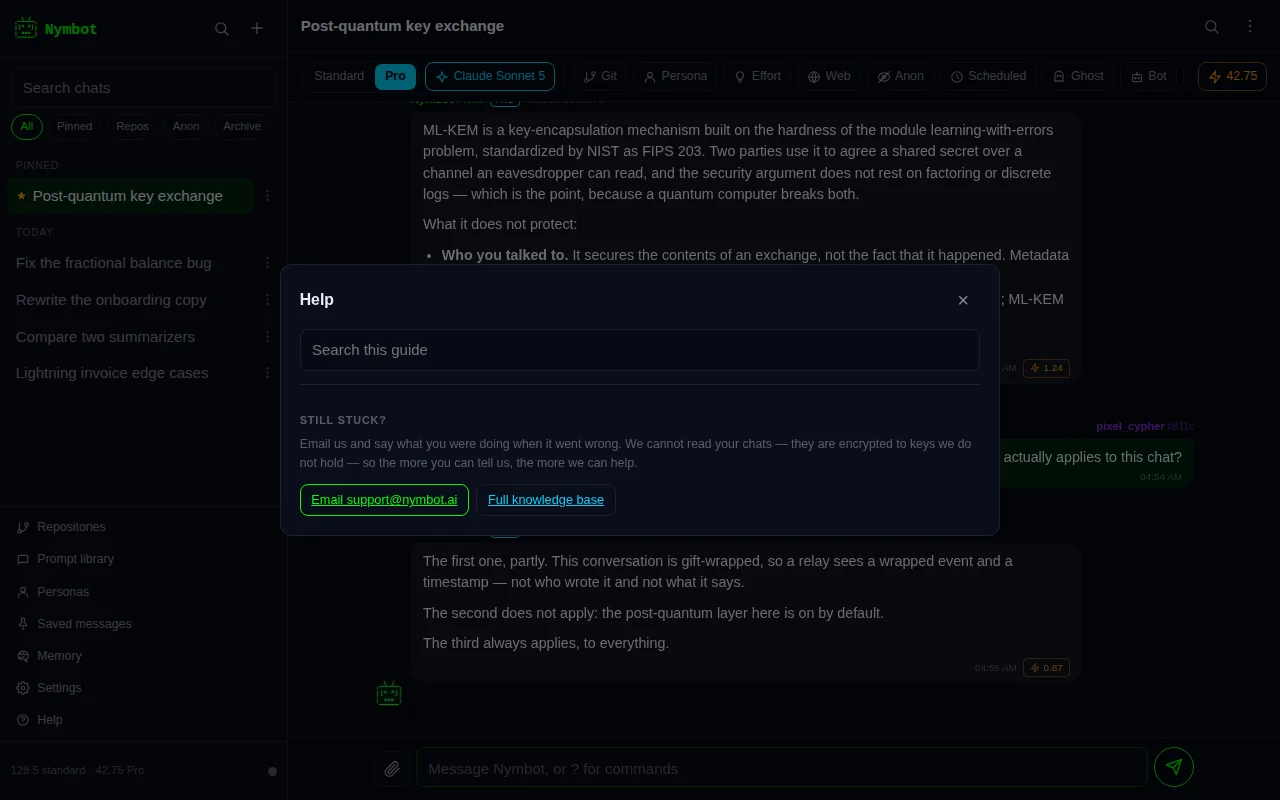Start a new chat with the plus icon
The image size is (1280, 800).
257,29
